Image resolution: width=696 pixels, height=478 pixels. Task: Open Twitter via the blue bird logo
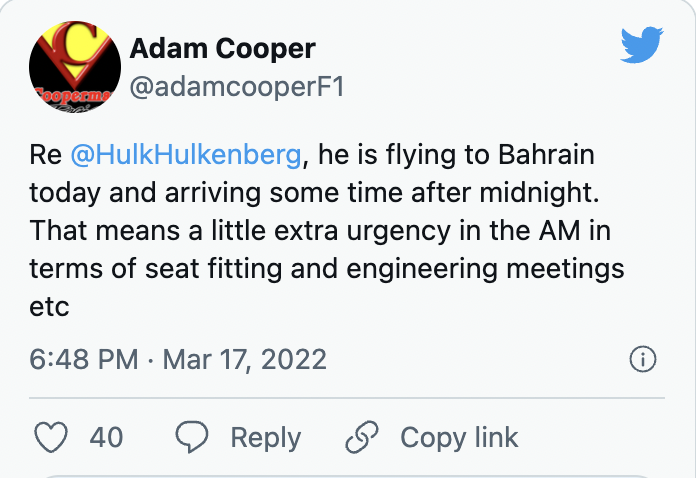click(641, 46)
